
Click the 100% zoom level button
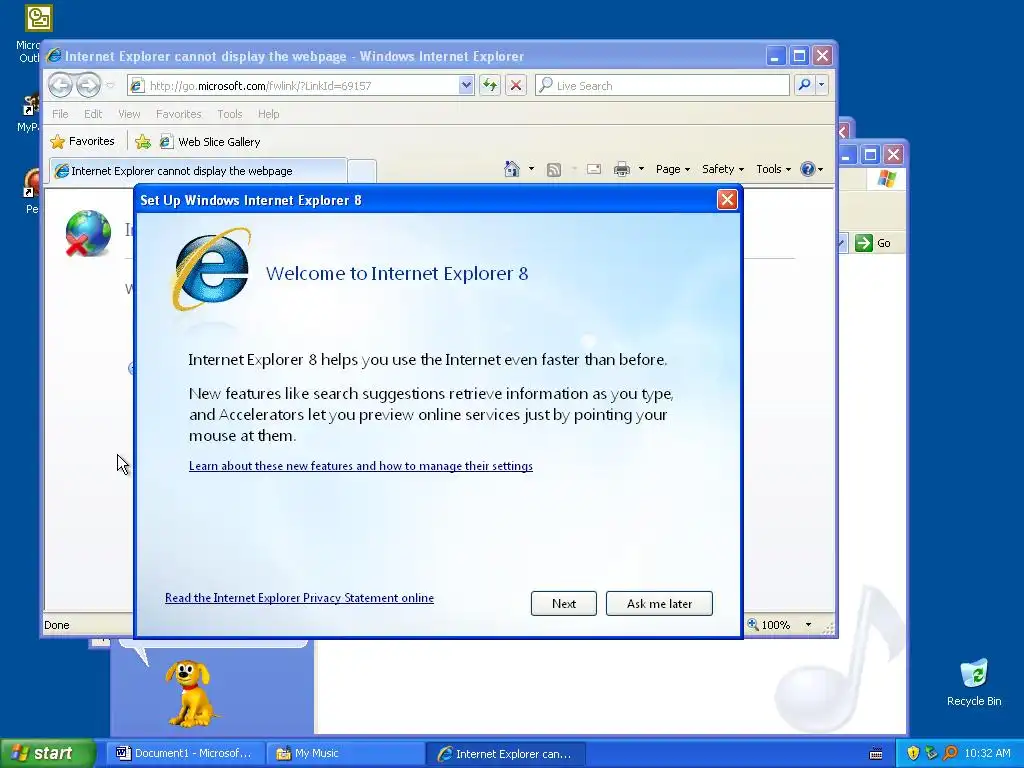pyautogui.click(x=769, y=624)
